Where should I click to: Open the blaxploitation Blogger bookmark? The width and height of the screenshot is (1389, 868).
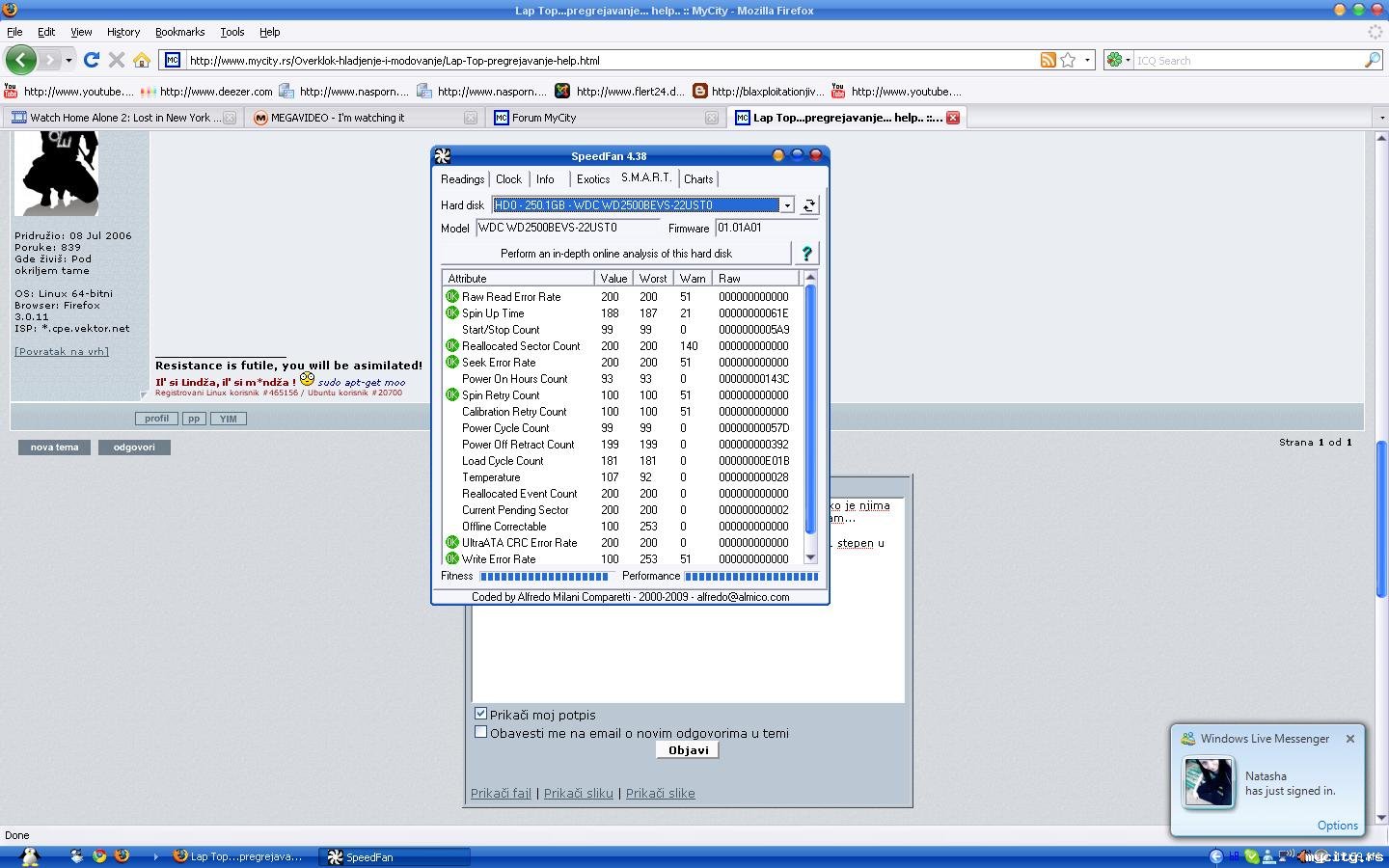(x=758, y=92)
